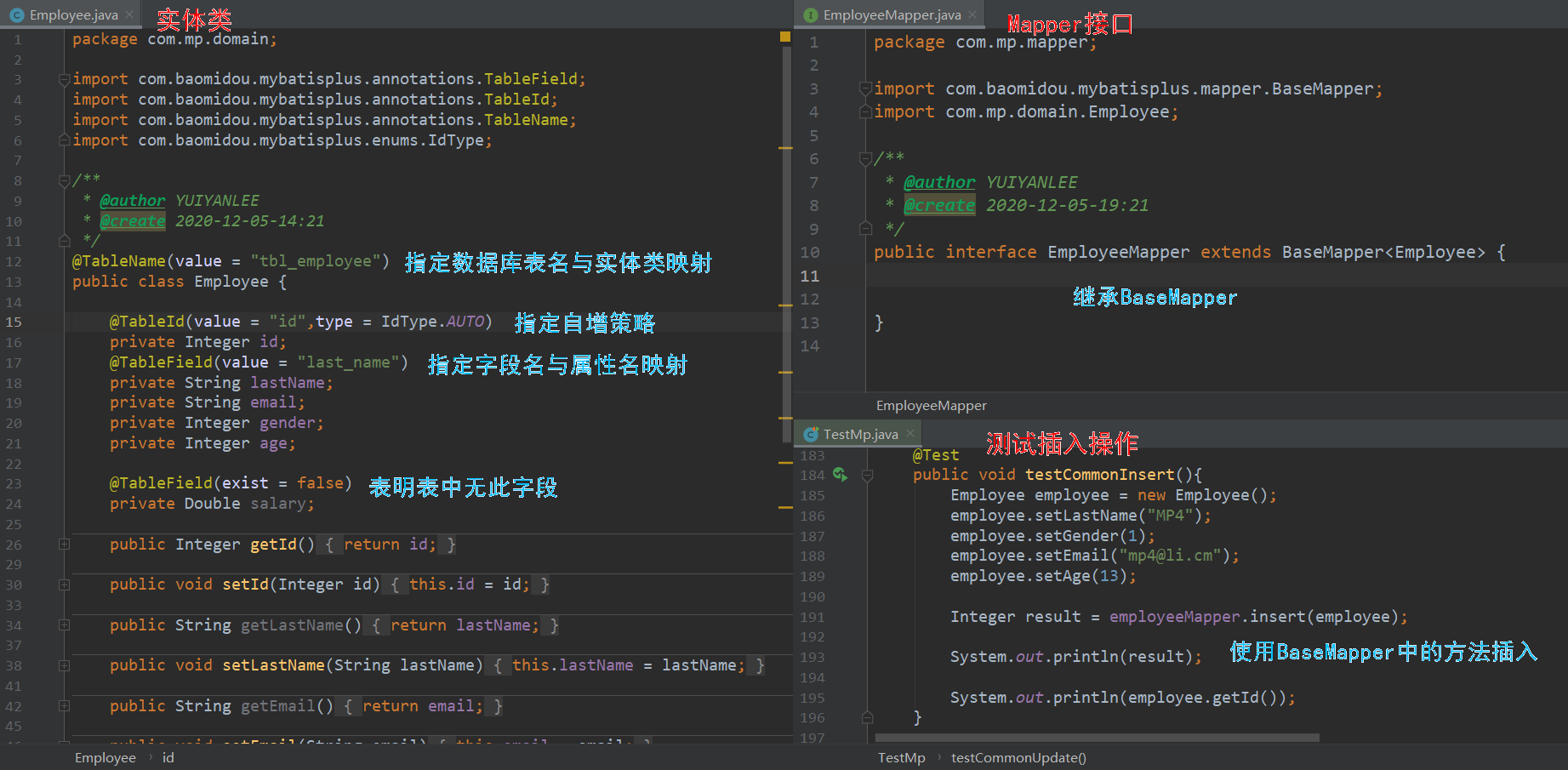Expand the folded getEmail() method
The image size is (1568, 770).
[x=64, y=705]
